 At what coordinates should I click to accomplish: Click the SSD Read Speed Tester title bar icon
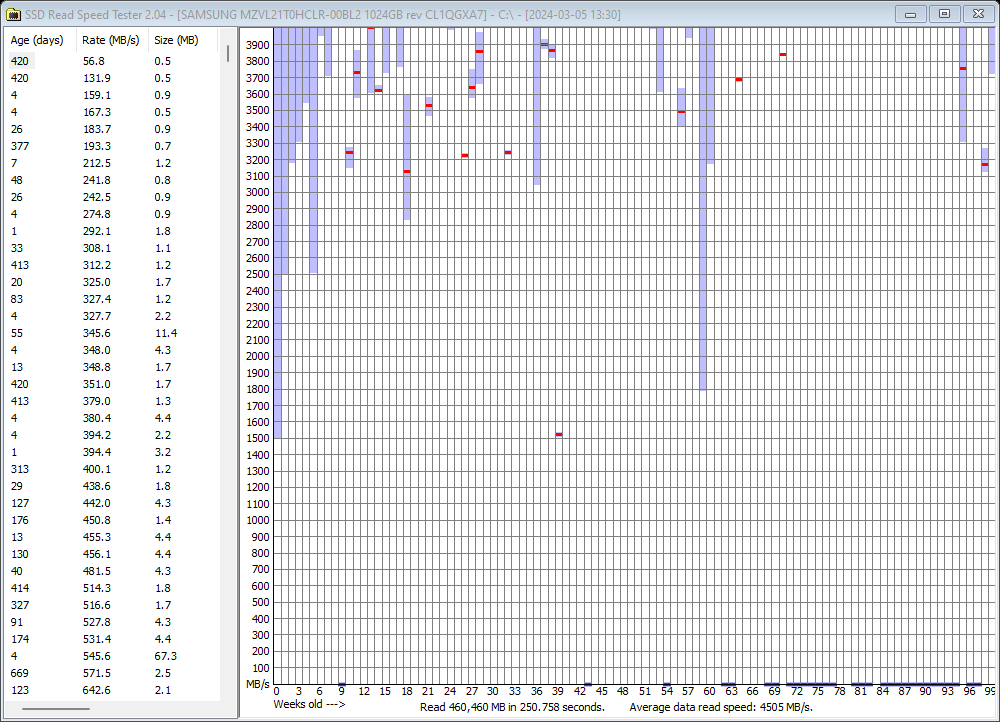click(13, 14)
